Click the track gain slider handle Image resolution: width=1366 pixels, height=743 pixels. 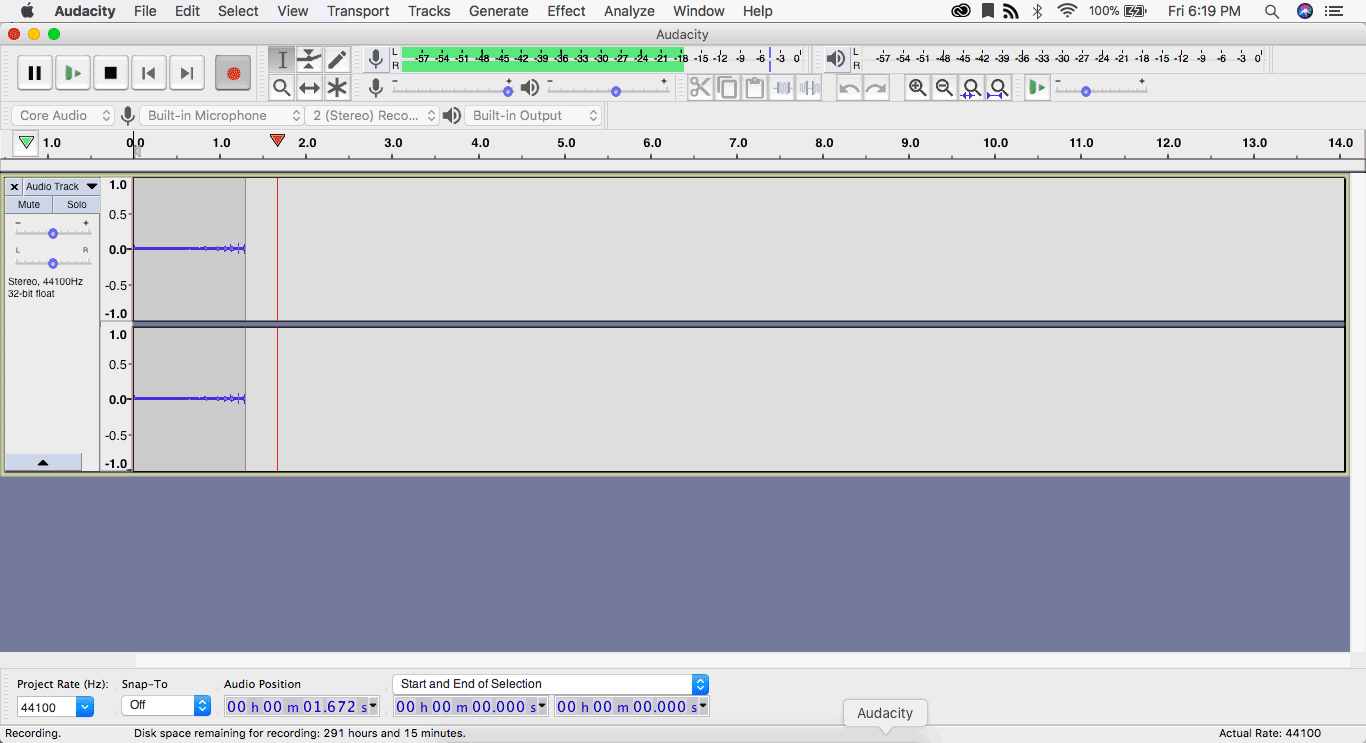coord(53,233)
